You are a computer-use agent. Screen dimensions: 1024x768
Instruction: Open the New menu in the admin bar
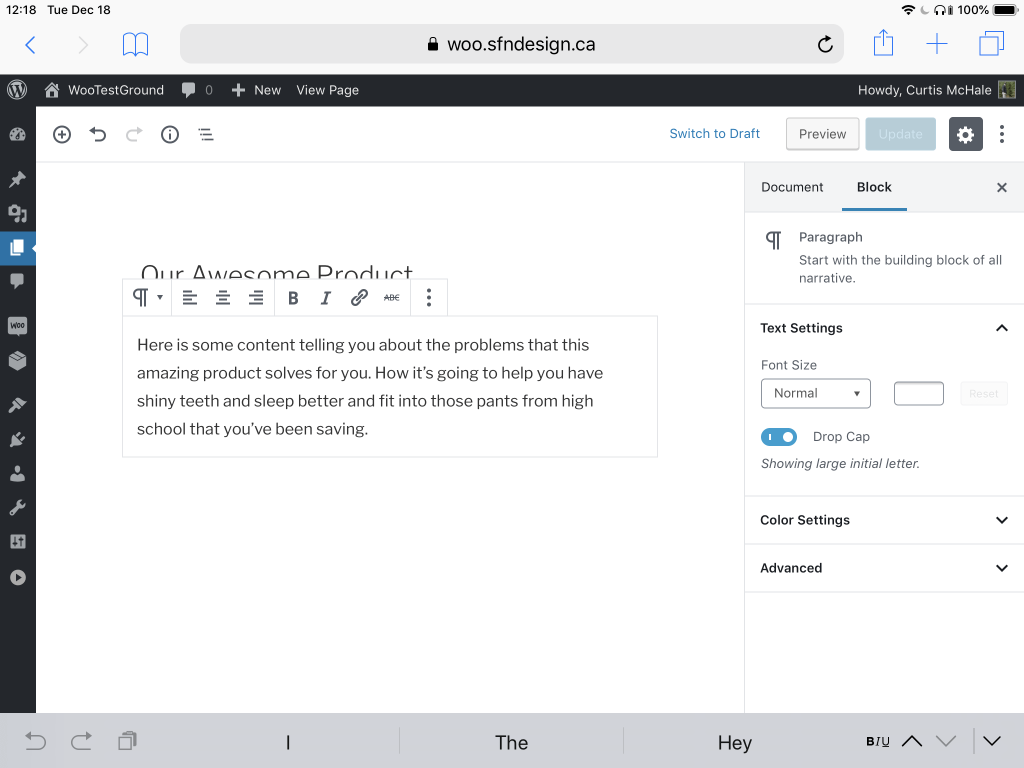pos(256,90)
